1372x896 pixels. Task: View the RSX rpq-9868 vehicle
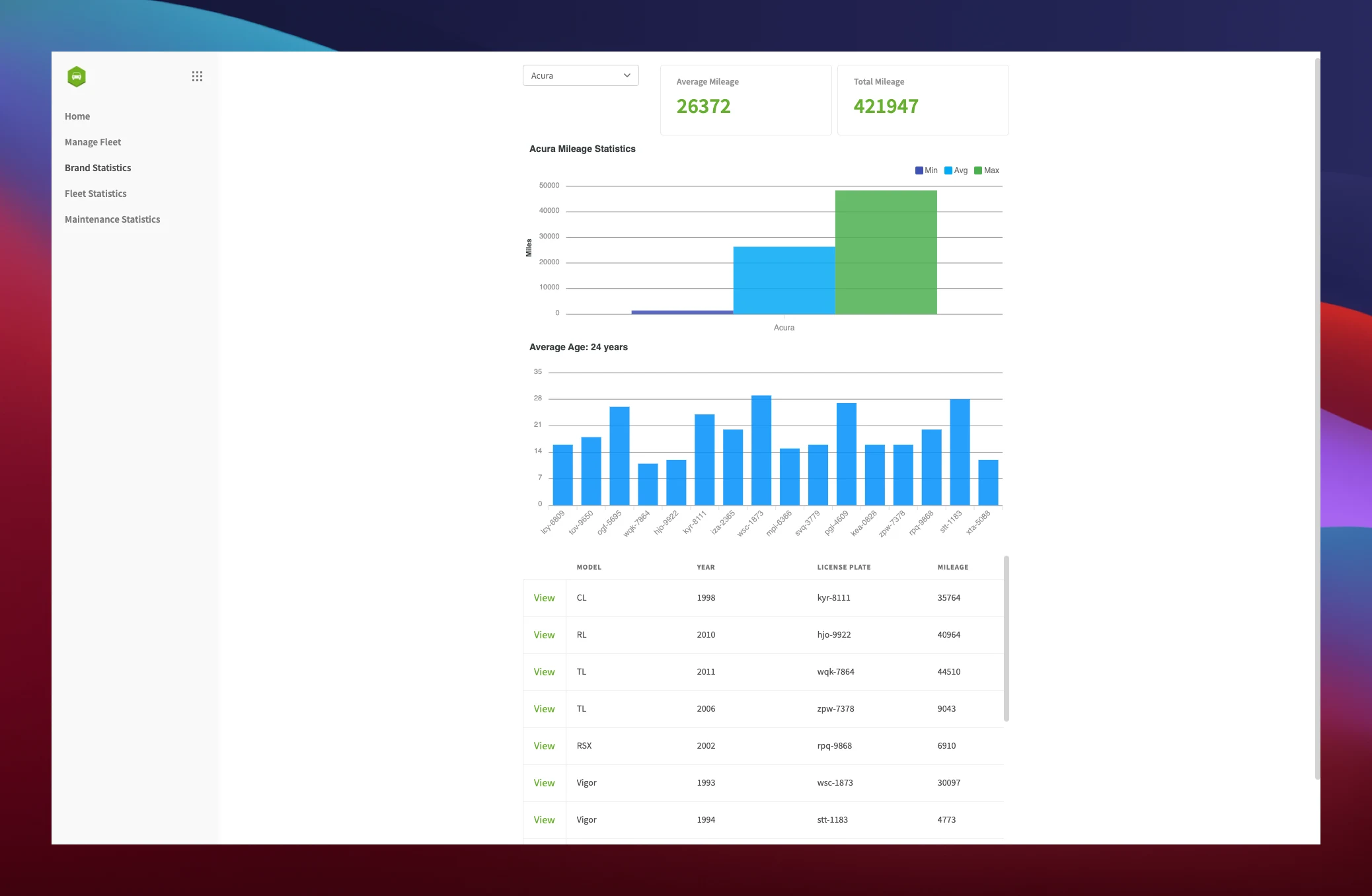click(x=544, y=746)
